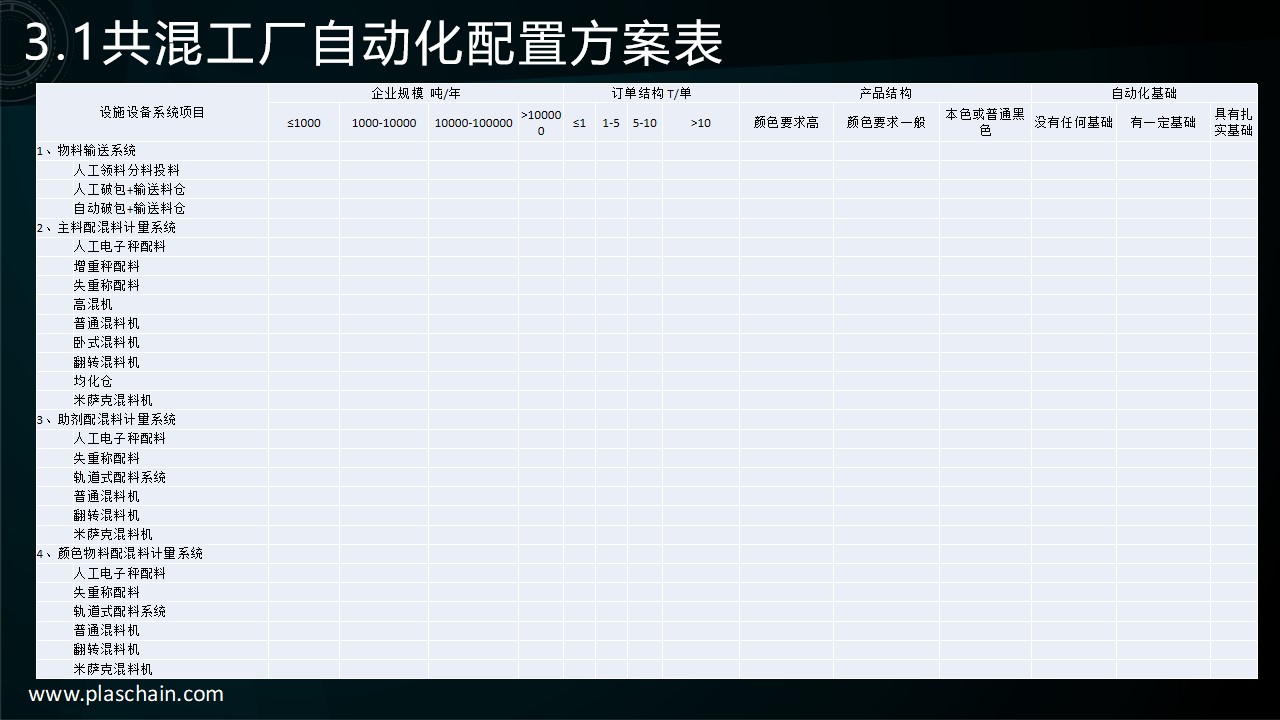Click the 1000-10000 column header
This screenshot has height=720, width=1280.
click(x=384, y=123)
